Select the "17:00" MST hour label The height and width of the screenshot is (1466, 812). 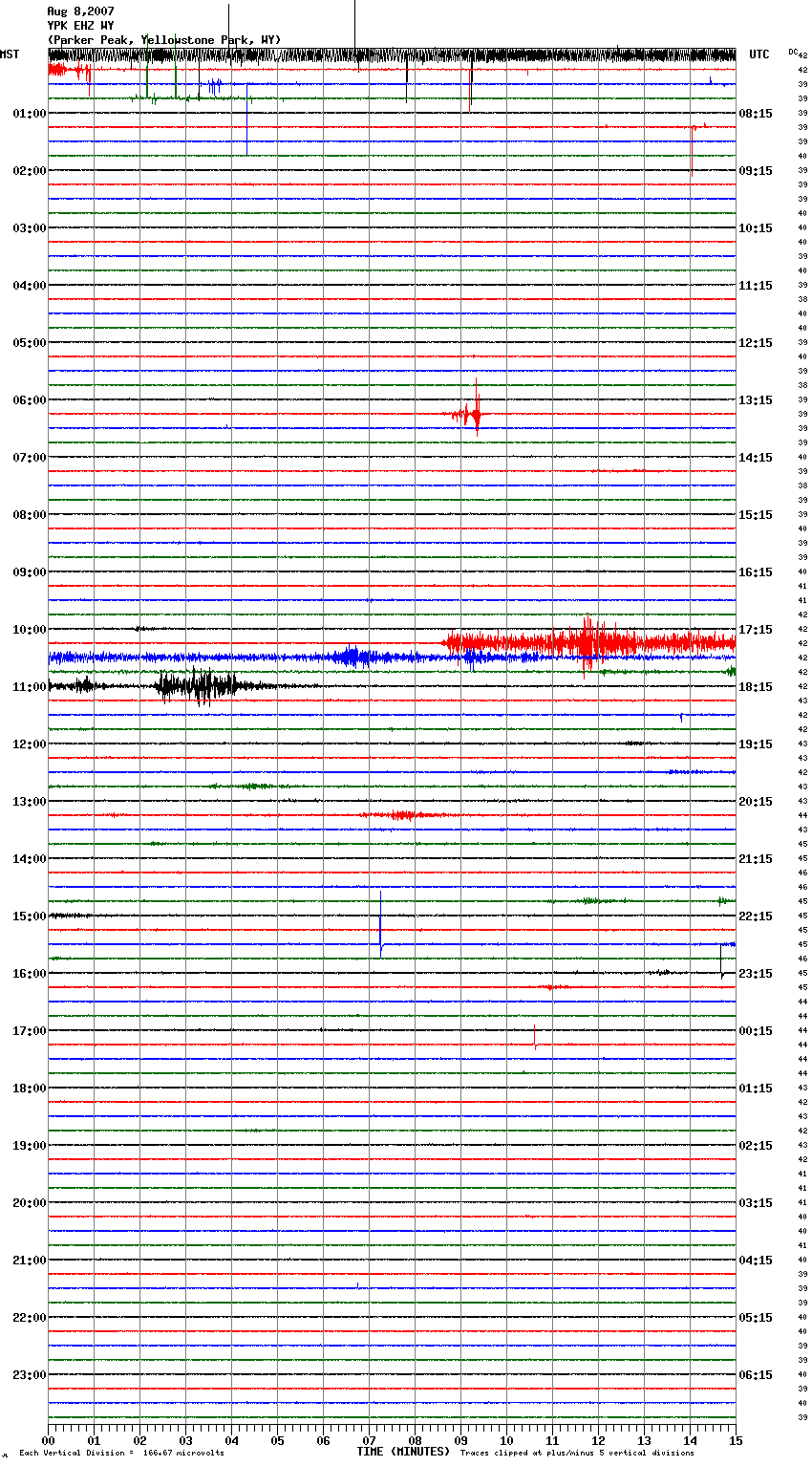29,1031
